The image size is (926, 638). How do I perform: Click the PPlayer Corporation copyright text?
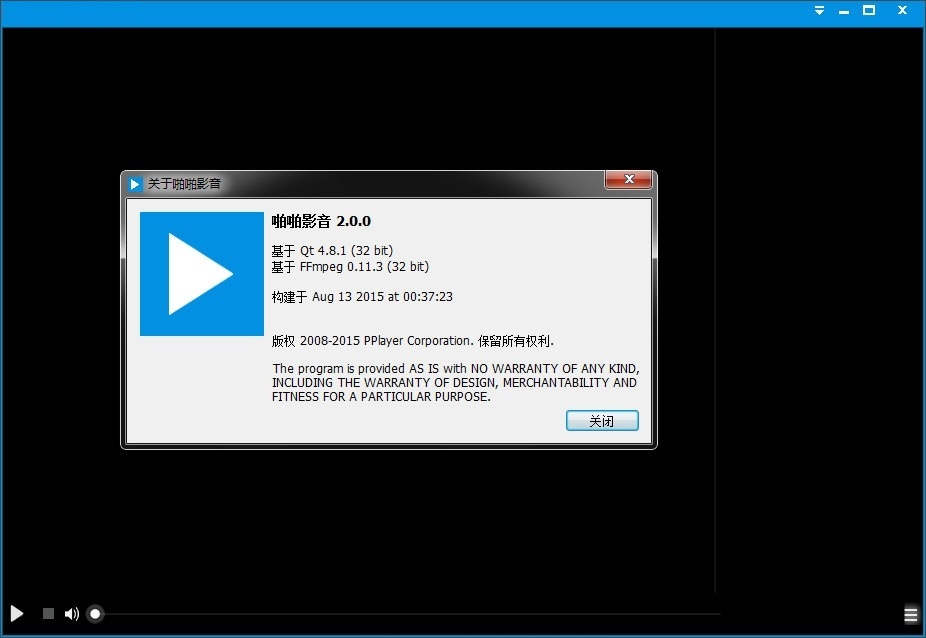[x=412, y=341]
